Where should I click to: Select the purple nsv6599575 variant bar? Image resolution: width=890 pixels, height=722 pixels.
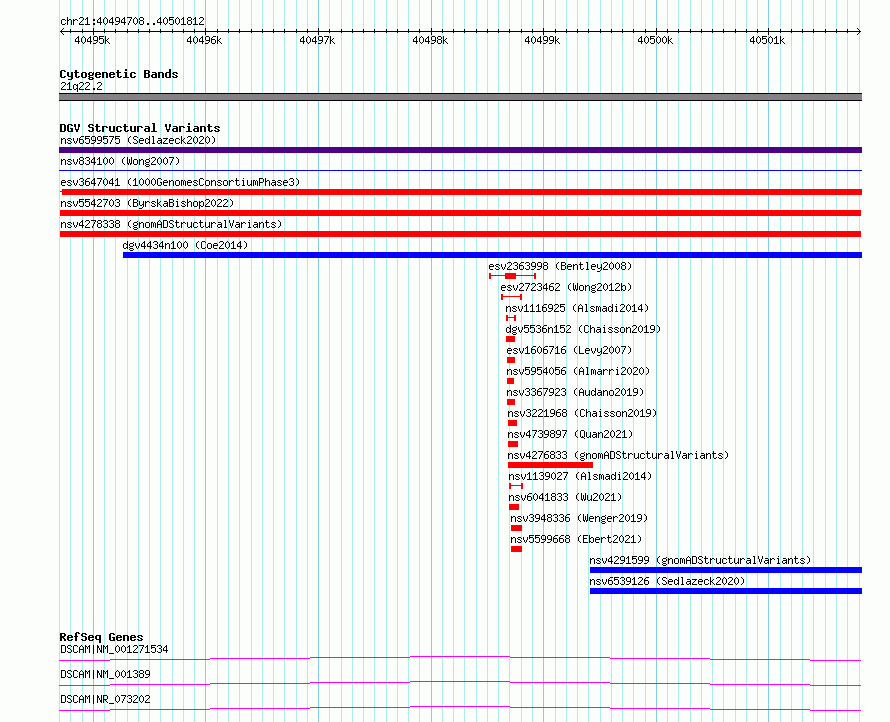point(460,150)
